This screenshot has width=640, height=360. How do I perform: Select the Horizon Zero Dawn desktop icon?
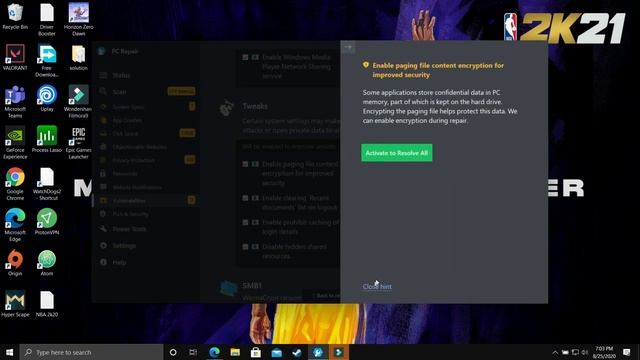pos(78,20)
